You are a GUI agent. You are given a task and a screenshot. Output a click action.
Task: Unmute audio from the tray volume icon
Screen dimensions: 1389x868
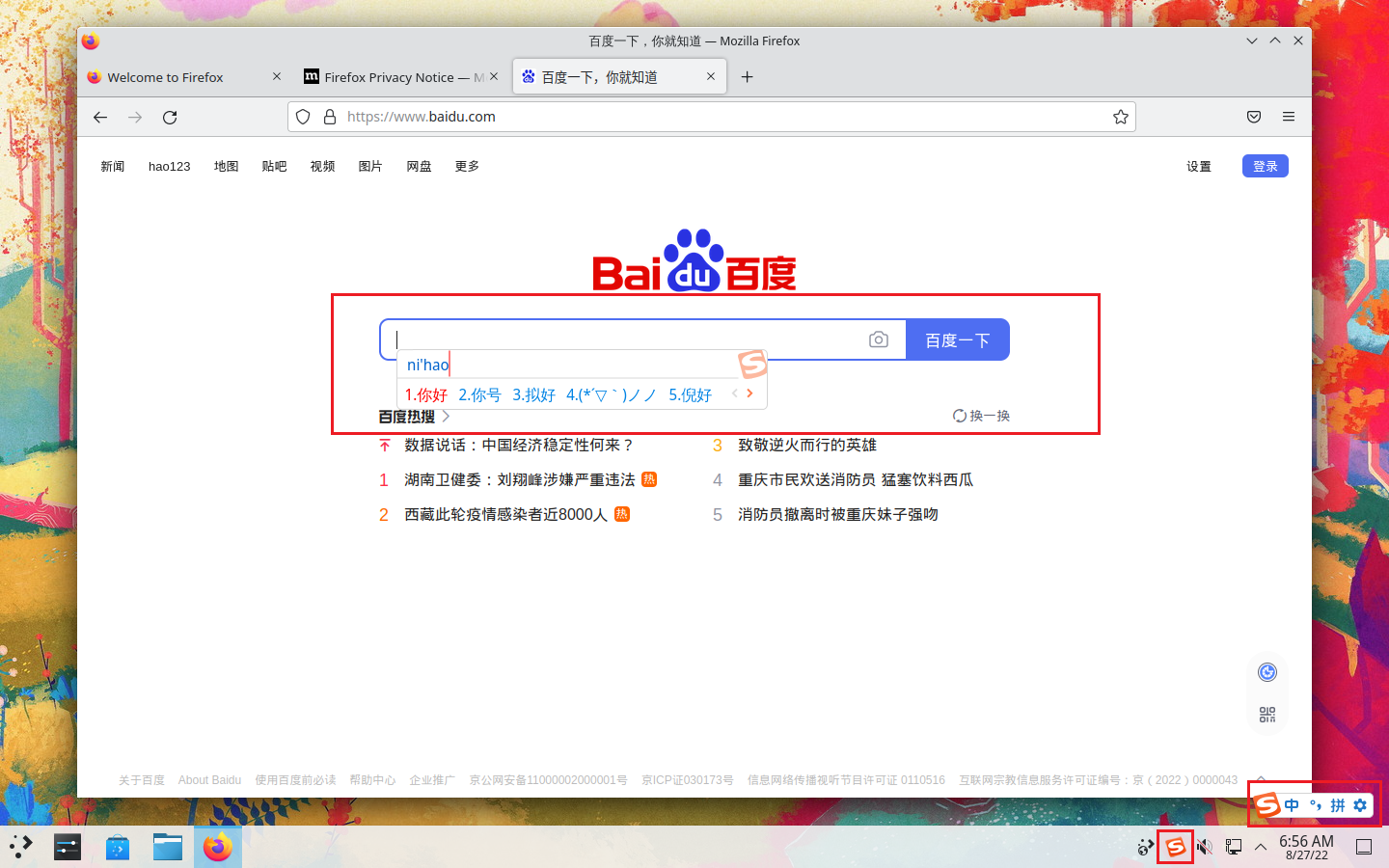[1205, 847]
